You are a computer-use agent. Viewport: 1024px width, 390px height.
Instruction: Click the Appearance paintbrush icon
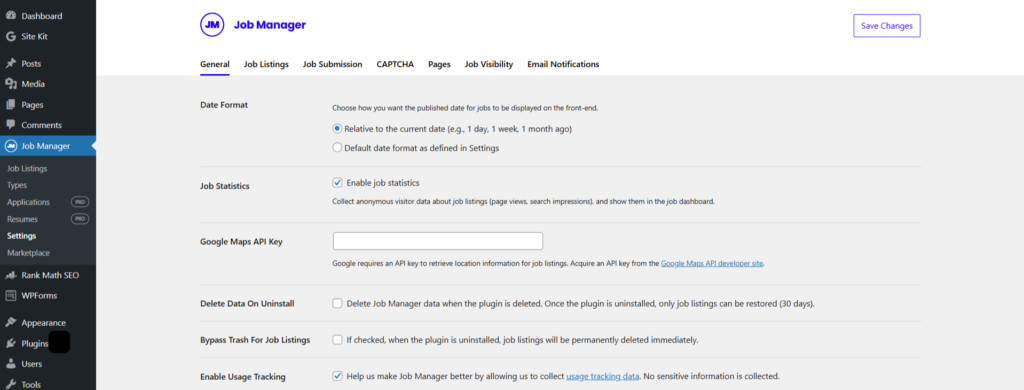pos(10,323)
